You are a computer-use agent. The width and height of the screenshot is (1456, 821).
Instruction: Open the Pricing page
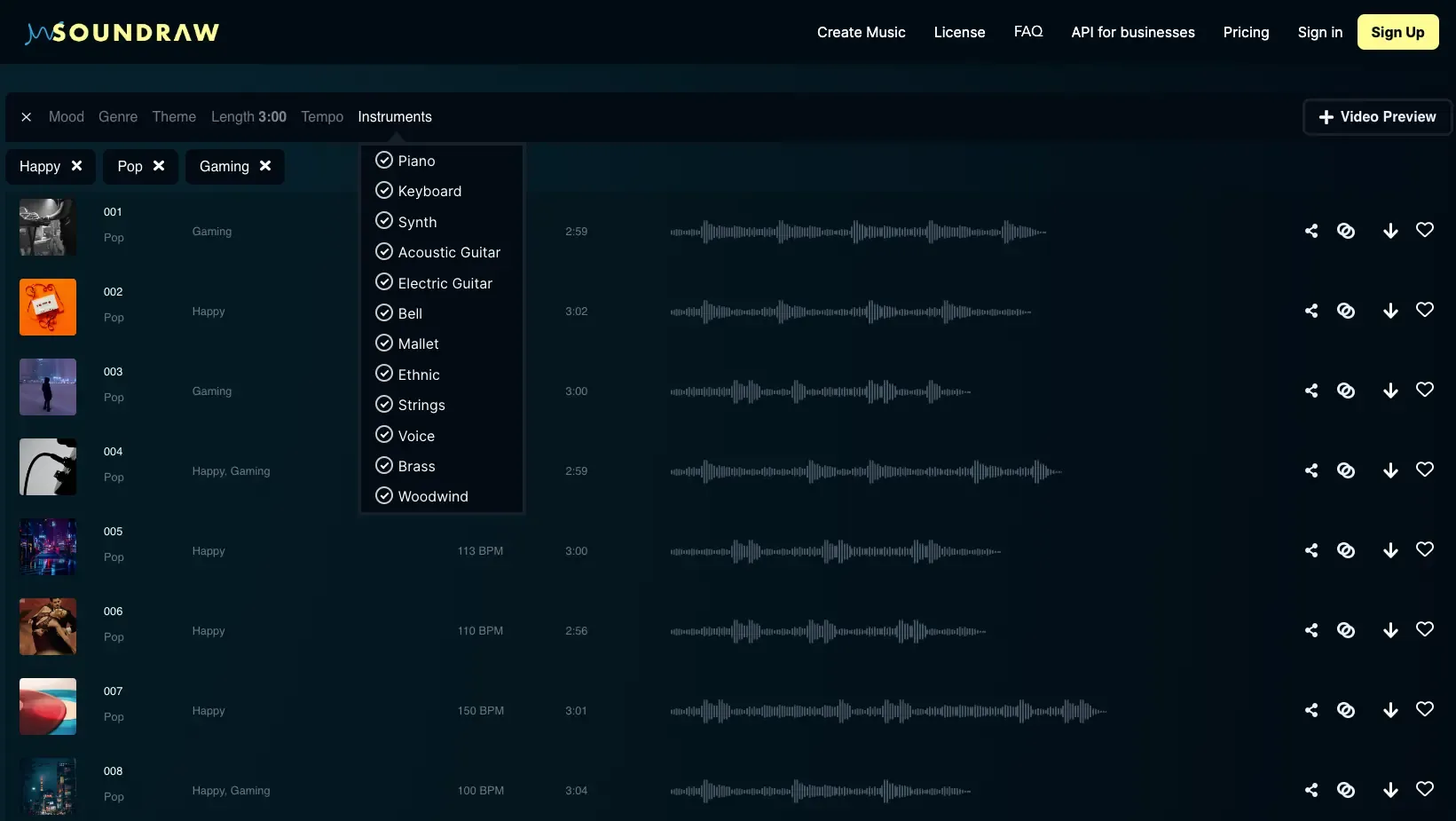[1246, 32]
